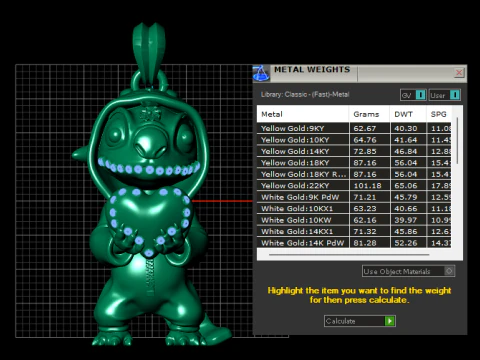Select the White Gold:9K PdW row
Image resolution: width=480 pixels, height=360 pixels.
[354, 197]
